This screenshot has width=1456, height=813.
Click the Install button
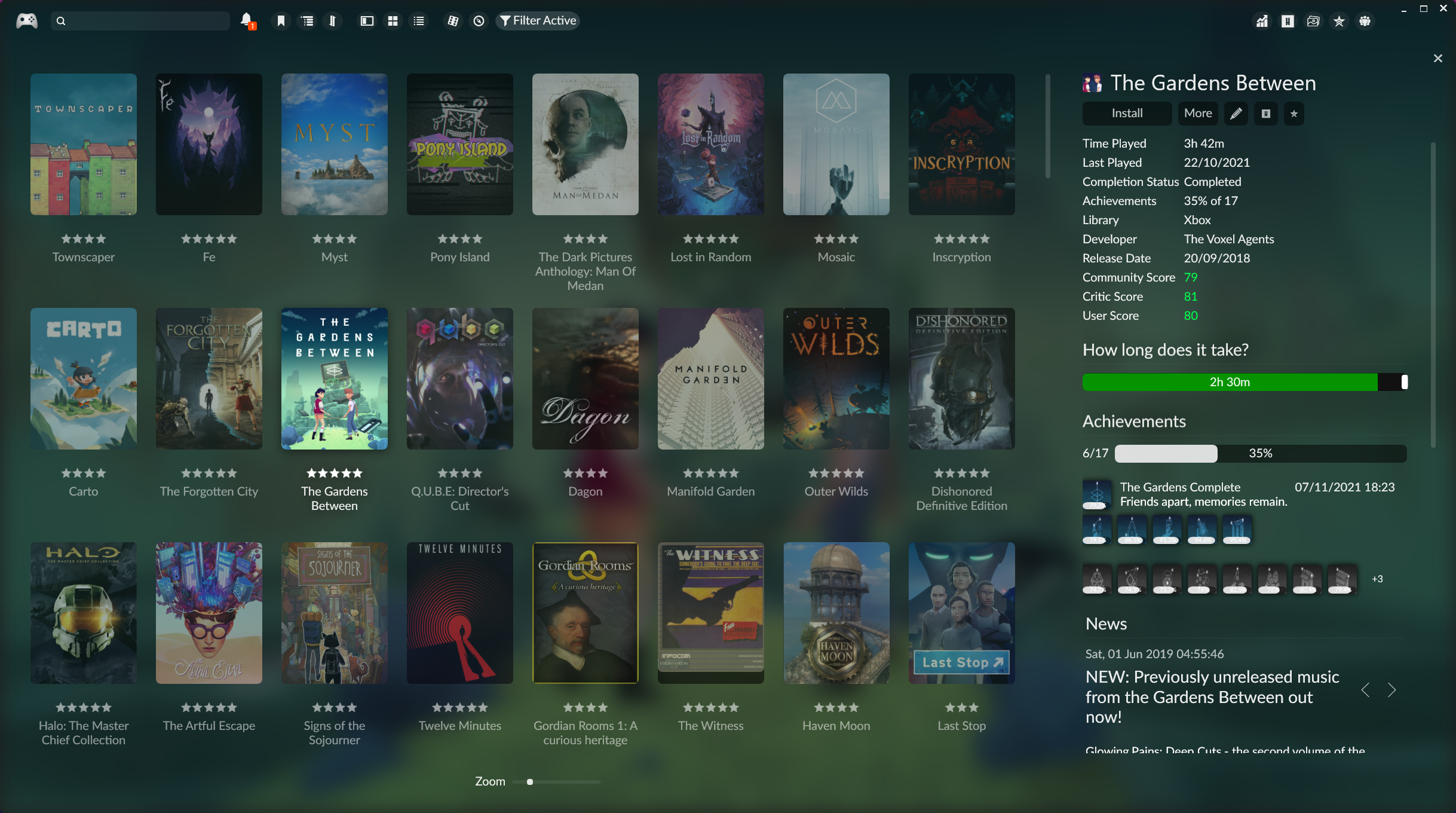1127,114
